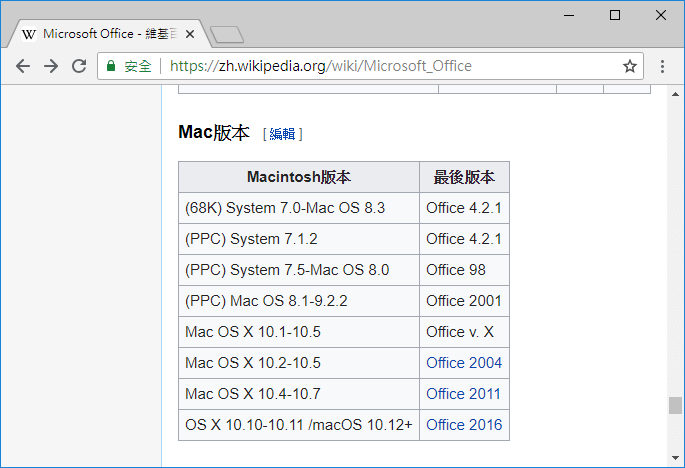Image resolution: width=685 pixels, height=468 pixels.
Task: Open the Office 2016 link
Action: (464, 425)
